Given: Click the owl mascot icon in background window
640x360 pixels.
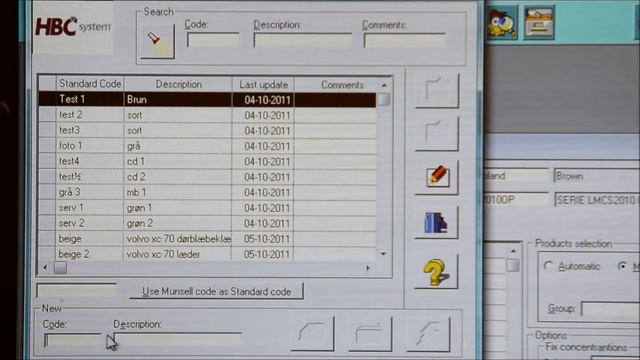Looking at the screenshot, I should point(502,23).
